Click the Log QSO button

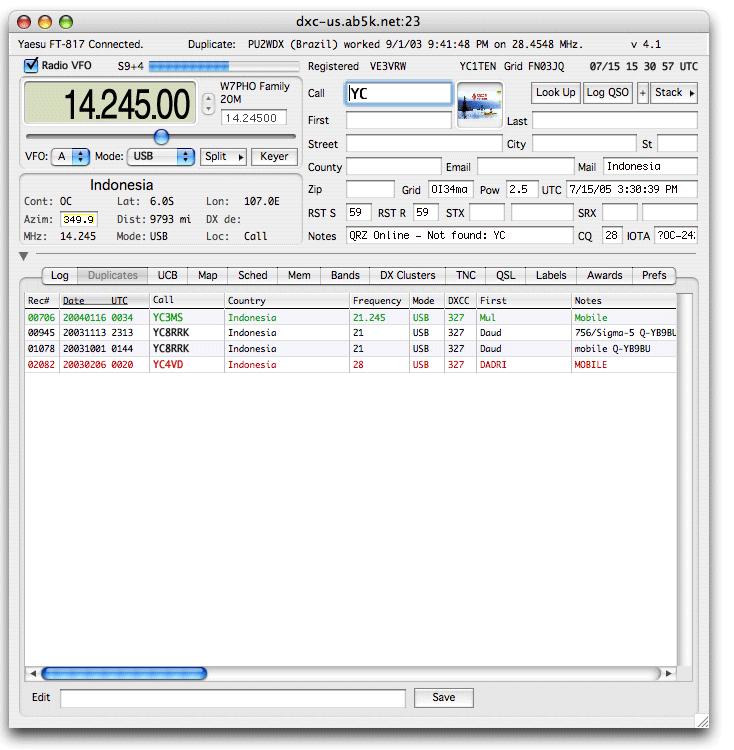(x=608, y=93)
